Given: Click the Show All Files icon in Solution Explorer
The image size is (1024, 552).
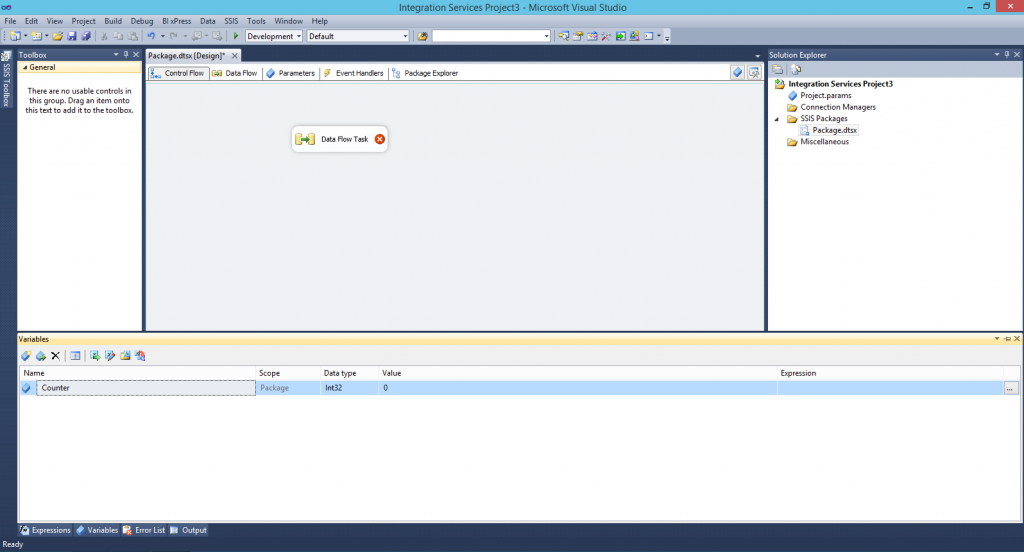Looking at the screenshot, I should (796, 69).
